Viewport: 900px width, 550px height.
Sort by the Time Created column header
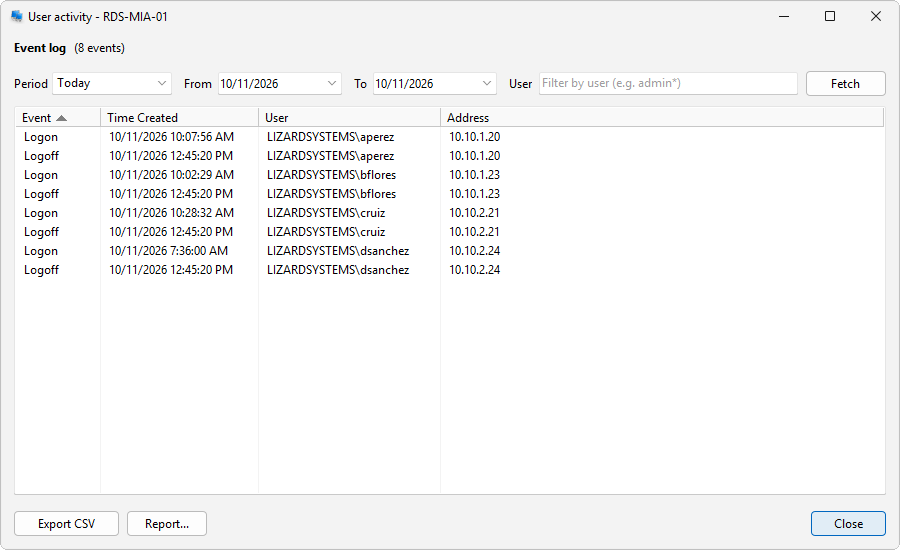pos(179,118)
